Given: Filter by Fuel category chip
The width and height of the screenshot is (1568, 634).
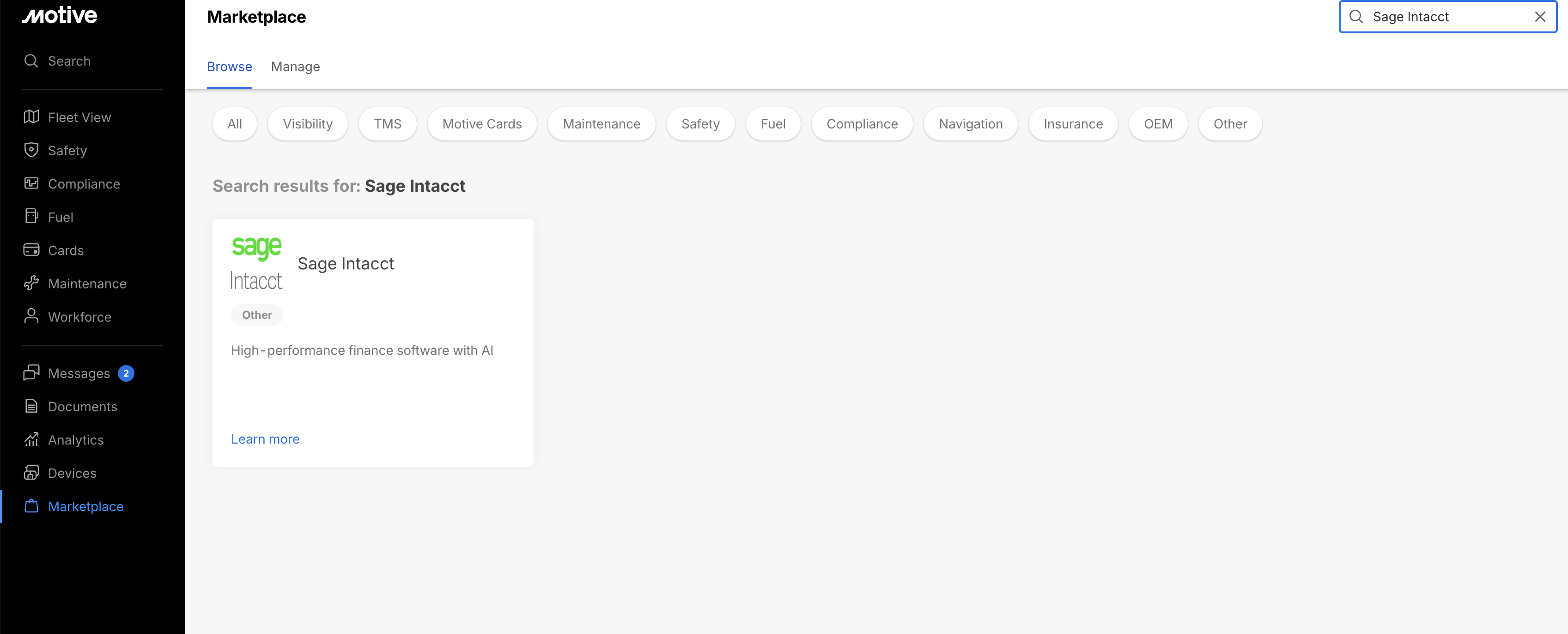Looking at the screenshot, I should coord(773,124).
